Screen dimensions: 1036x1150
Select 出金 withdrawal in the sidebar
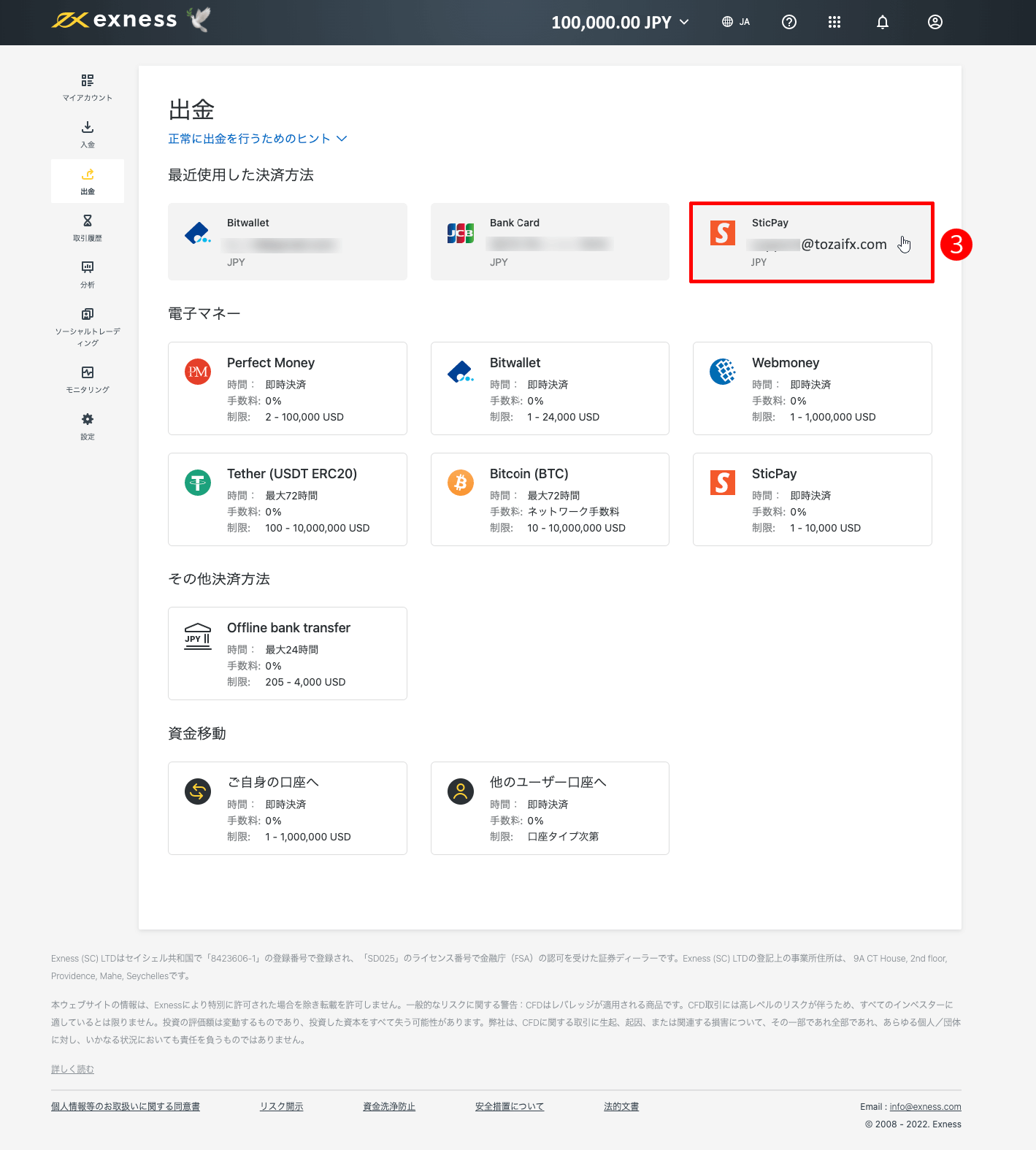point(88,181)
